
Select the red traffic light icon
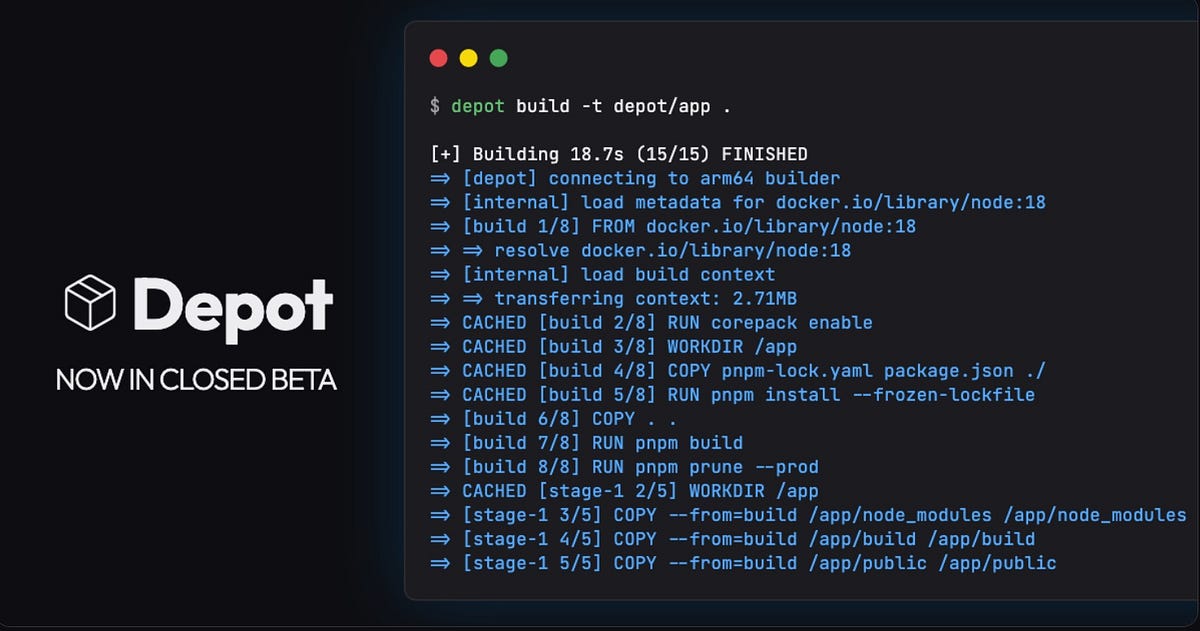[x=439, y=58]
